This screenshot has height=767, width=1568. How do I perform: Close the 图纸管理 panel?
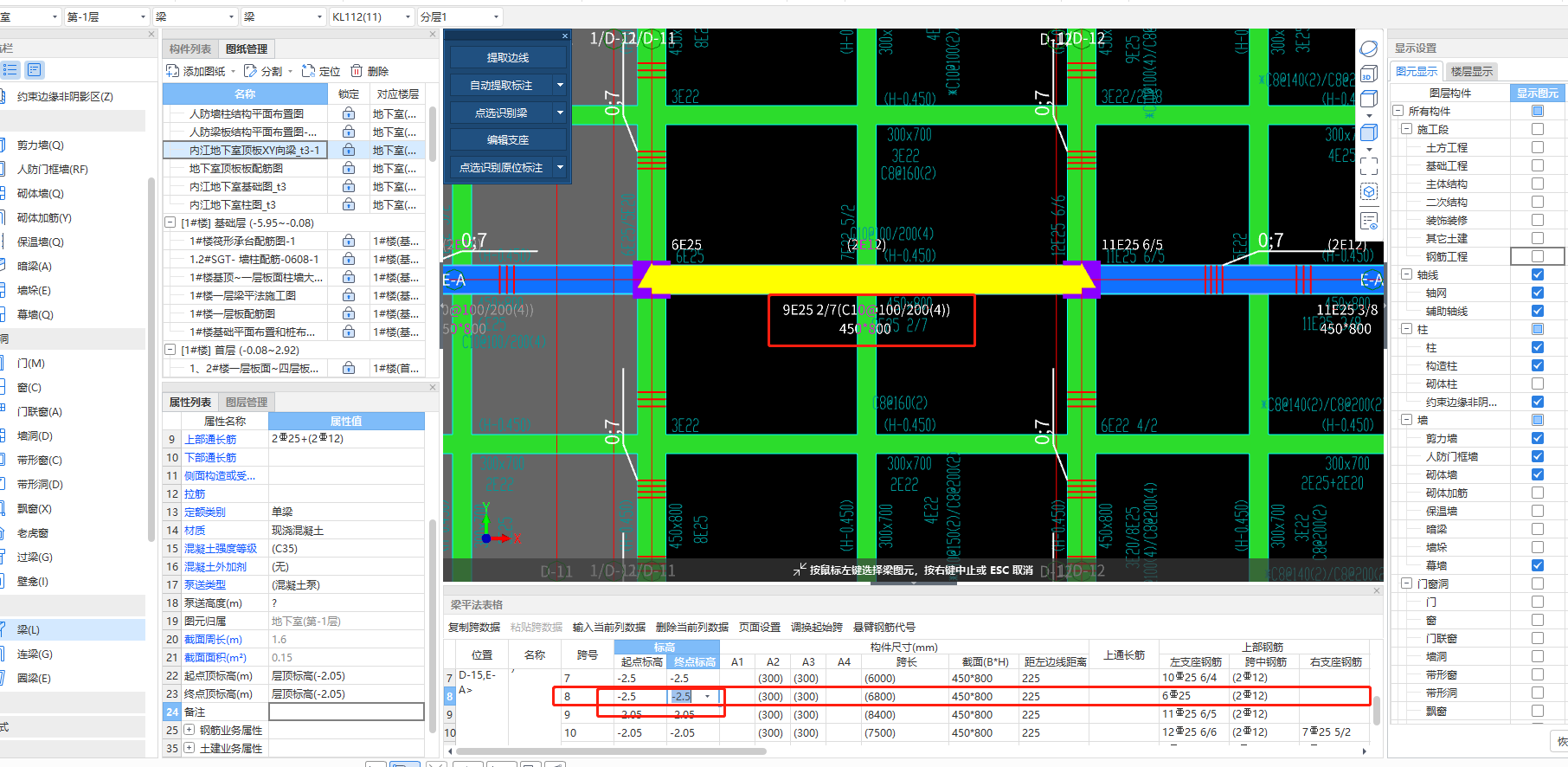click(x=433, y=35)
